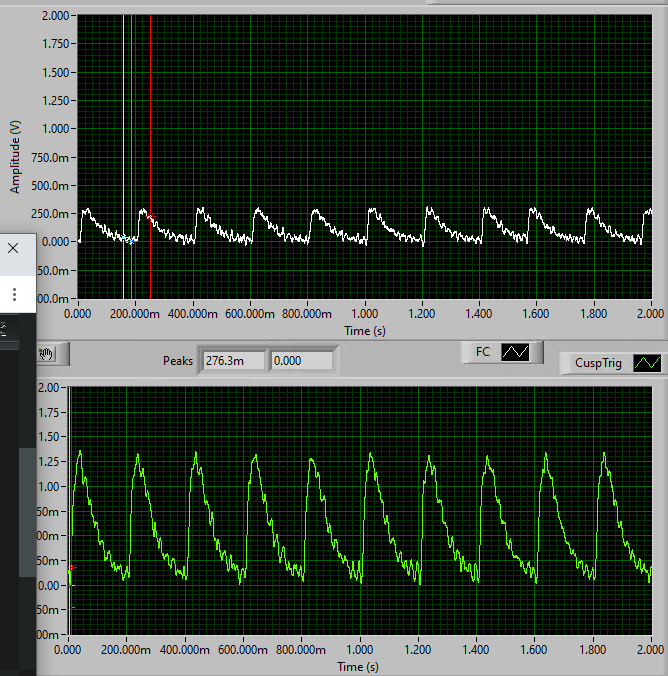This screenshot has width=668, height=676.
Task: Click the red cursor line on top graph
Action: click(150, 120)
